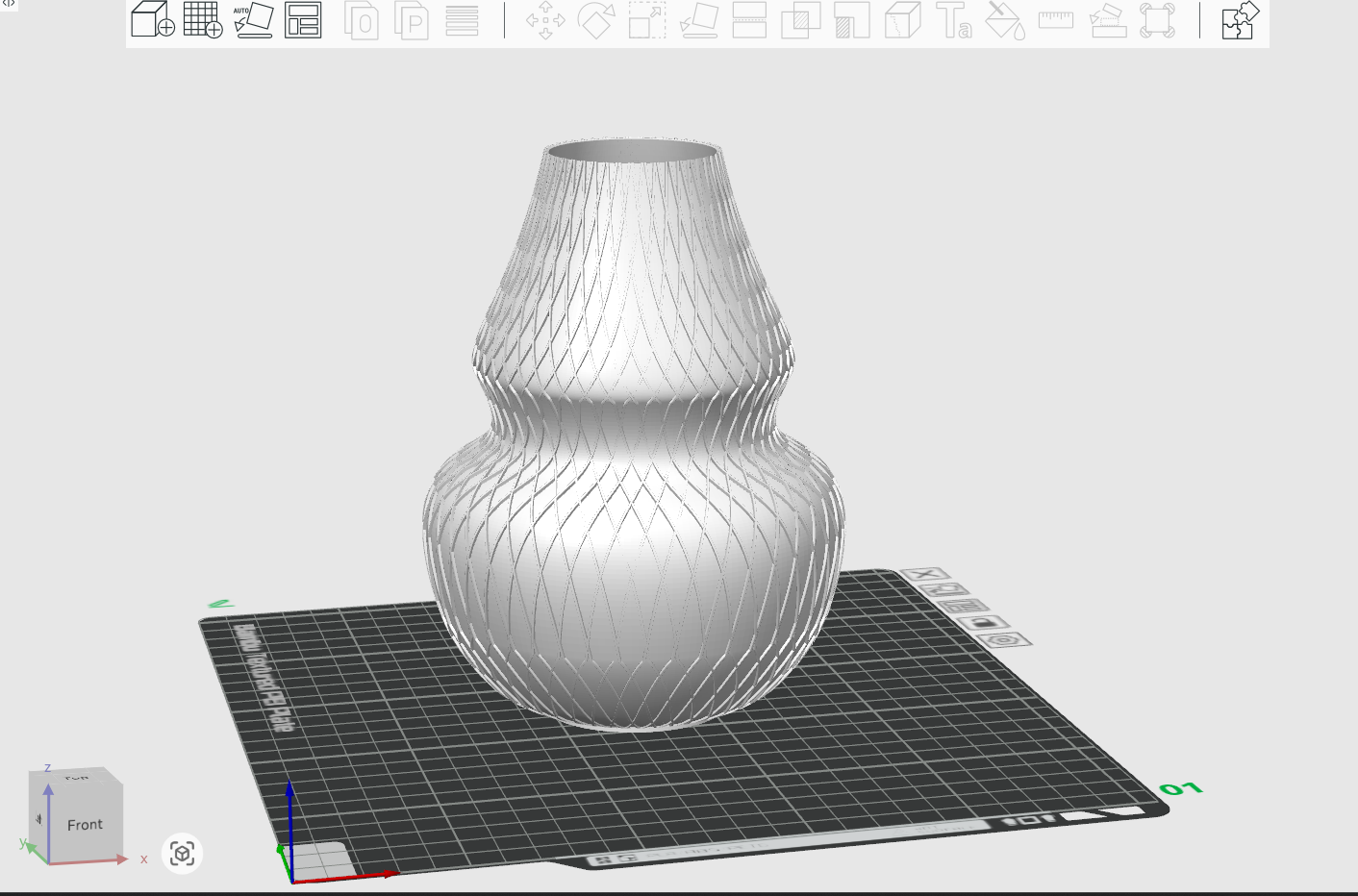Click the left face of view cube
The height and width of the screenshot is (896, 1358).
click(x=39, y=819)
